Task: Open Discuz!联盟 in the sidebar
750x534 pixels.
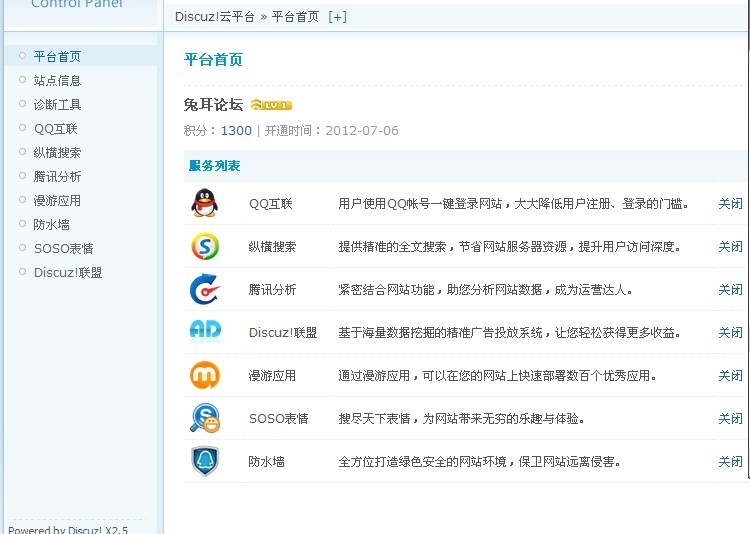Action: pyautogui.click(x=68, y=272)
